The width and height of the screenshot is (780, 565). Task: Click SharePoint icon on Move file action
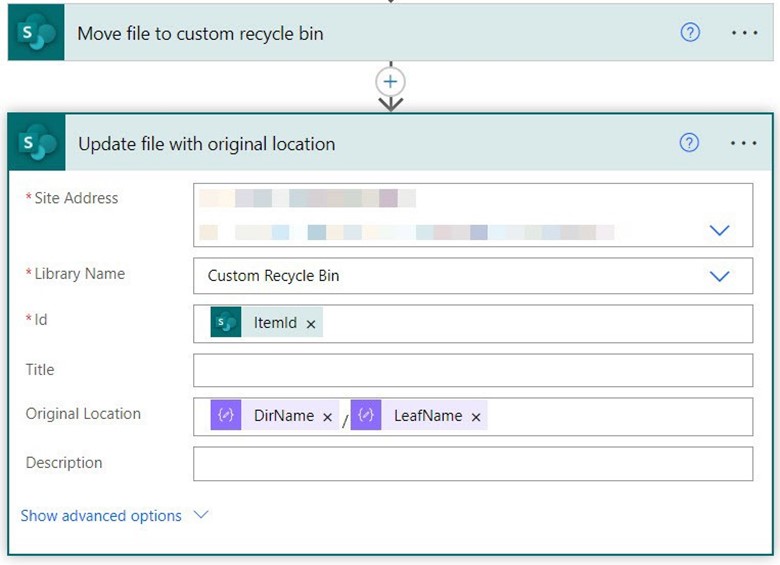pos(36,33)
